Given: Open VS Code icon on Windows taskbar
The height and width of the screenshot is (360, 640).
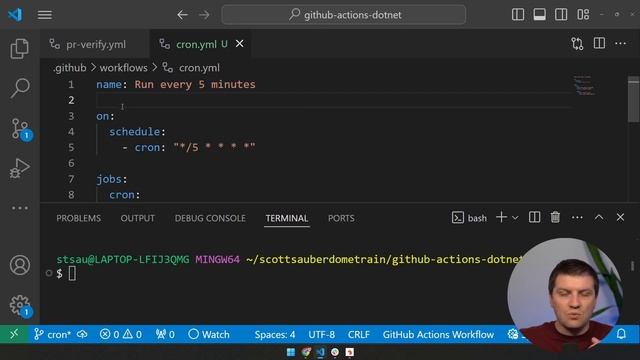Looking at the screenshot, I should (320, 352).
